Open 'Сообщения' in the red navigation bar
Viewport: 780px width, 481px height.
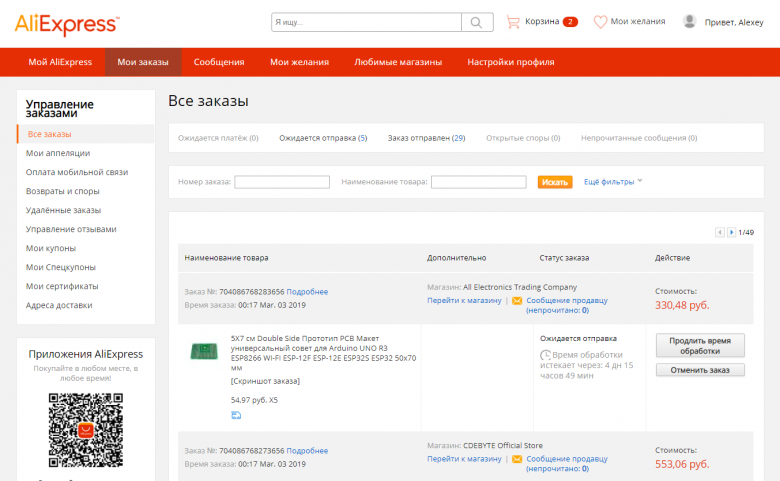[x=219, y=62]
